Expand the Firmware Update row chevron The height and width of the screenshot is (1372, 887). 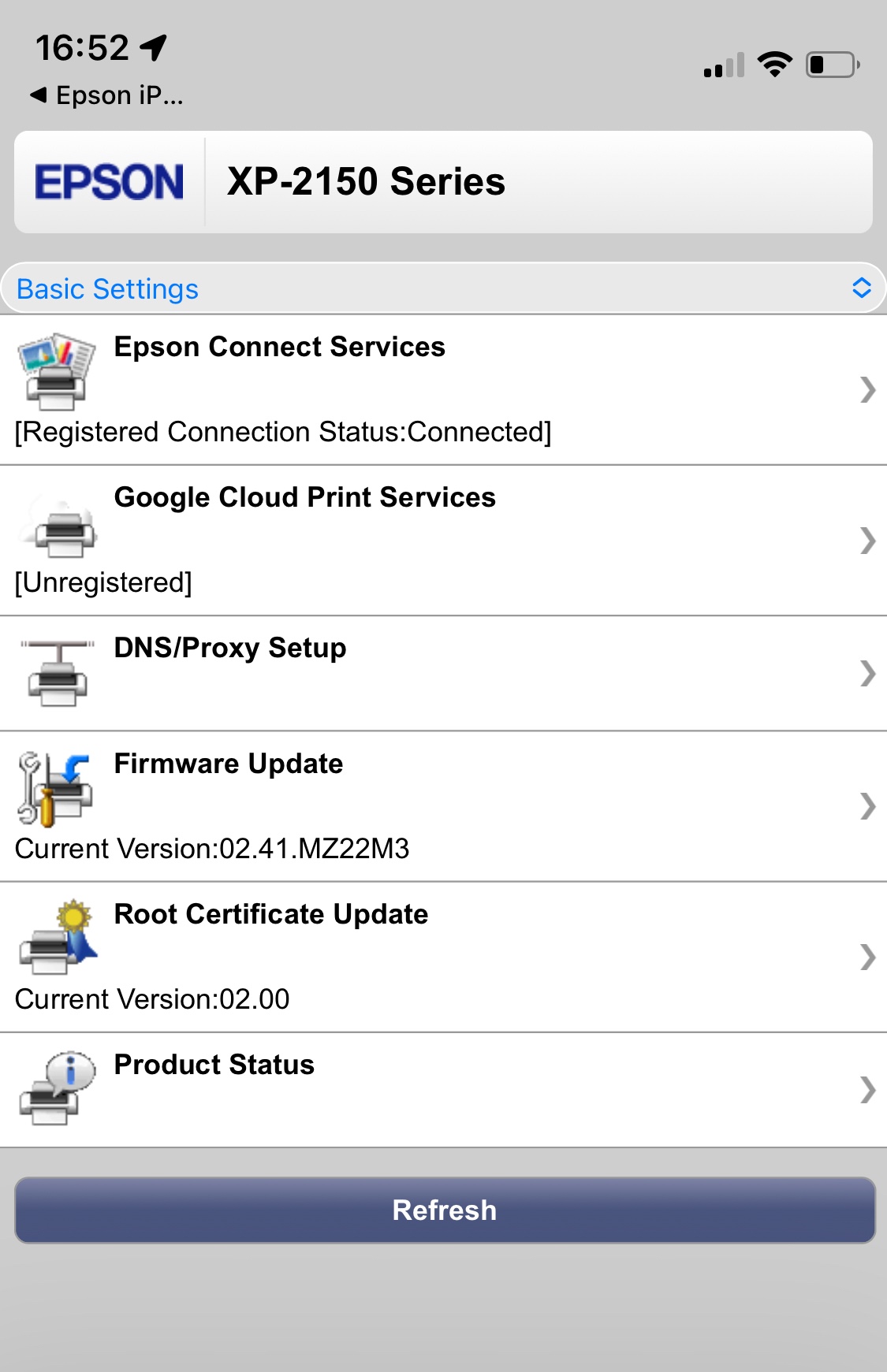tap(867, 805)
